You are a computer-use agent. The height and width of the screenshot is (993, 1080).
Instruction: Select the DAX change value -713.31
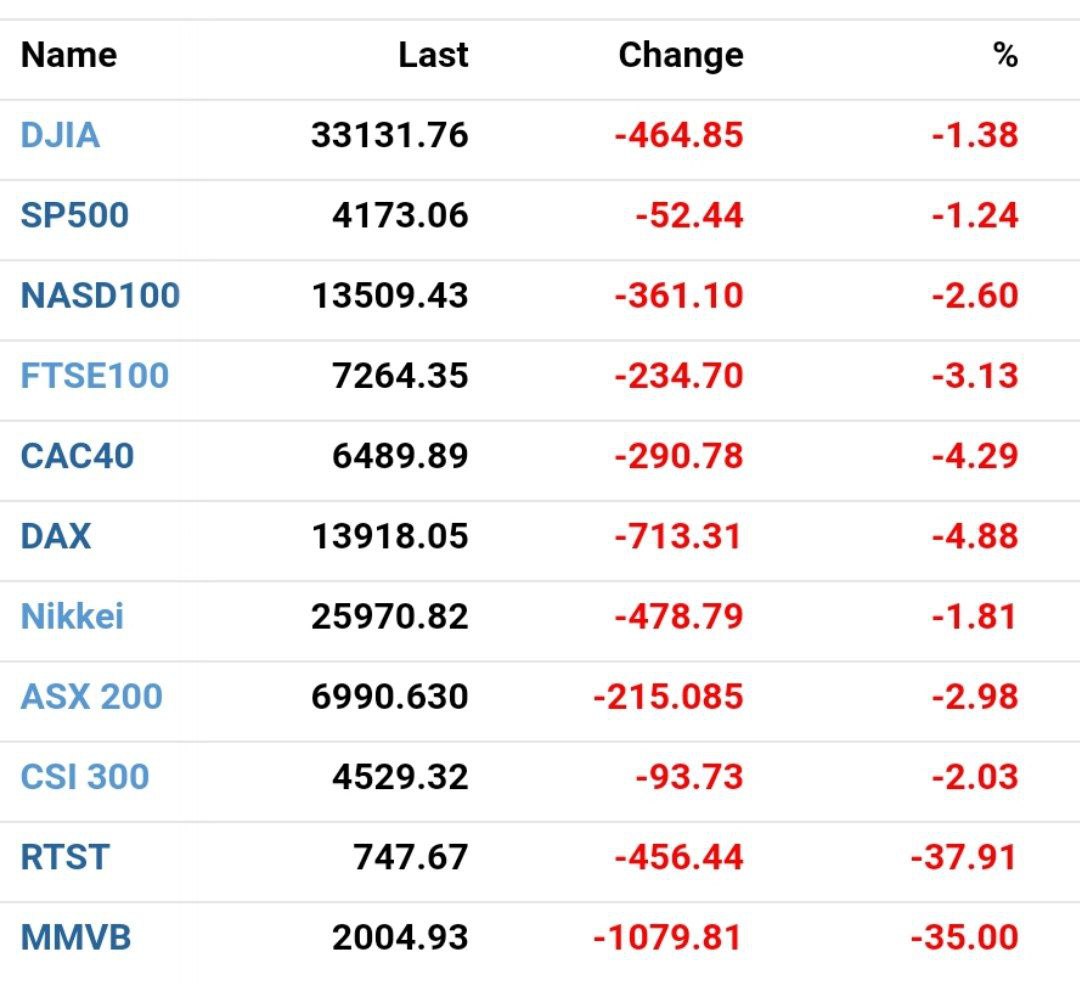678,536
